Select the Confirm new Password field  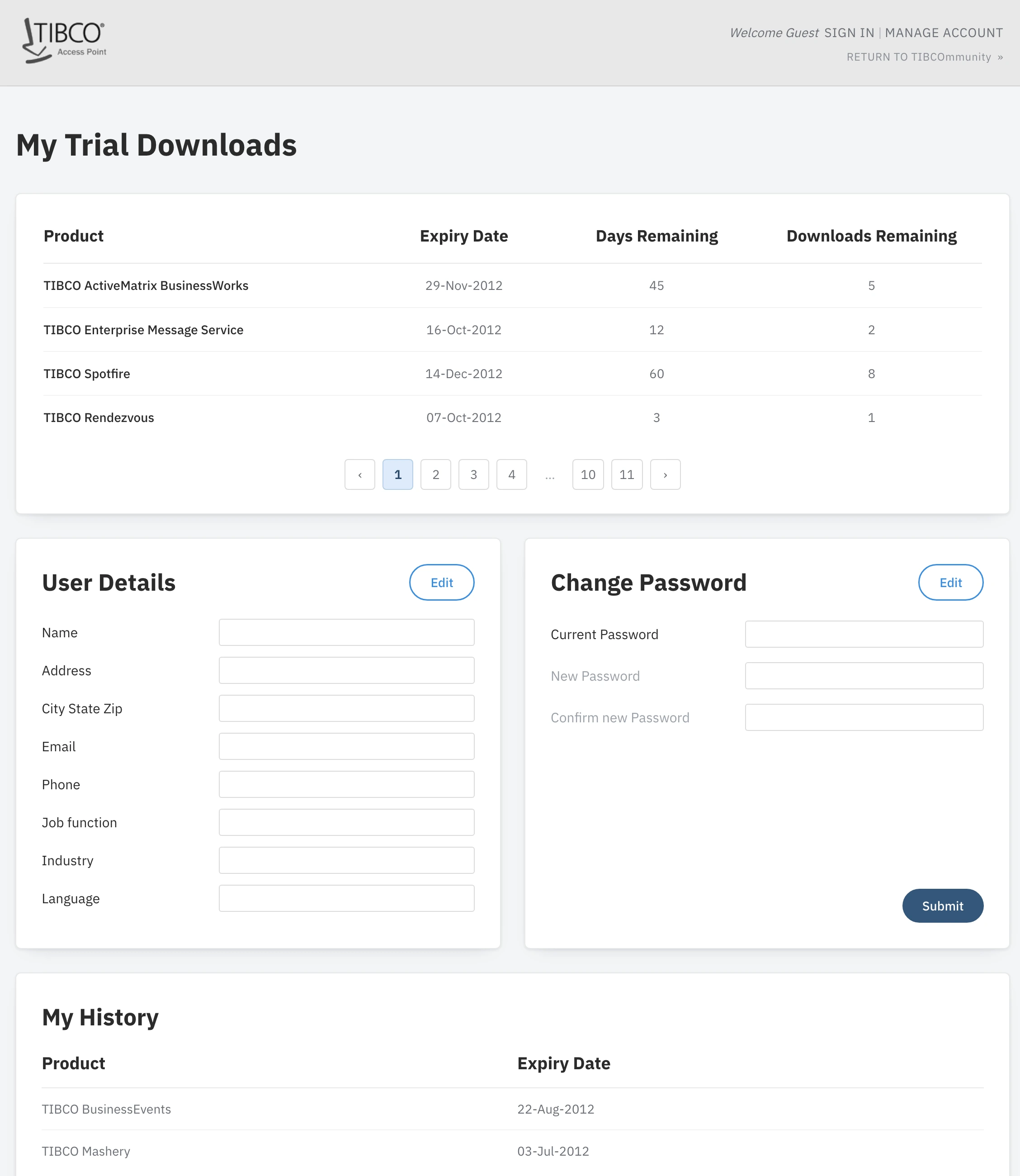click(864, 717)
